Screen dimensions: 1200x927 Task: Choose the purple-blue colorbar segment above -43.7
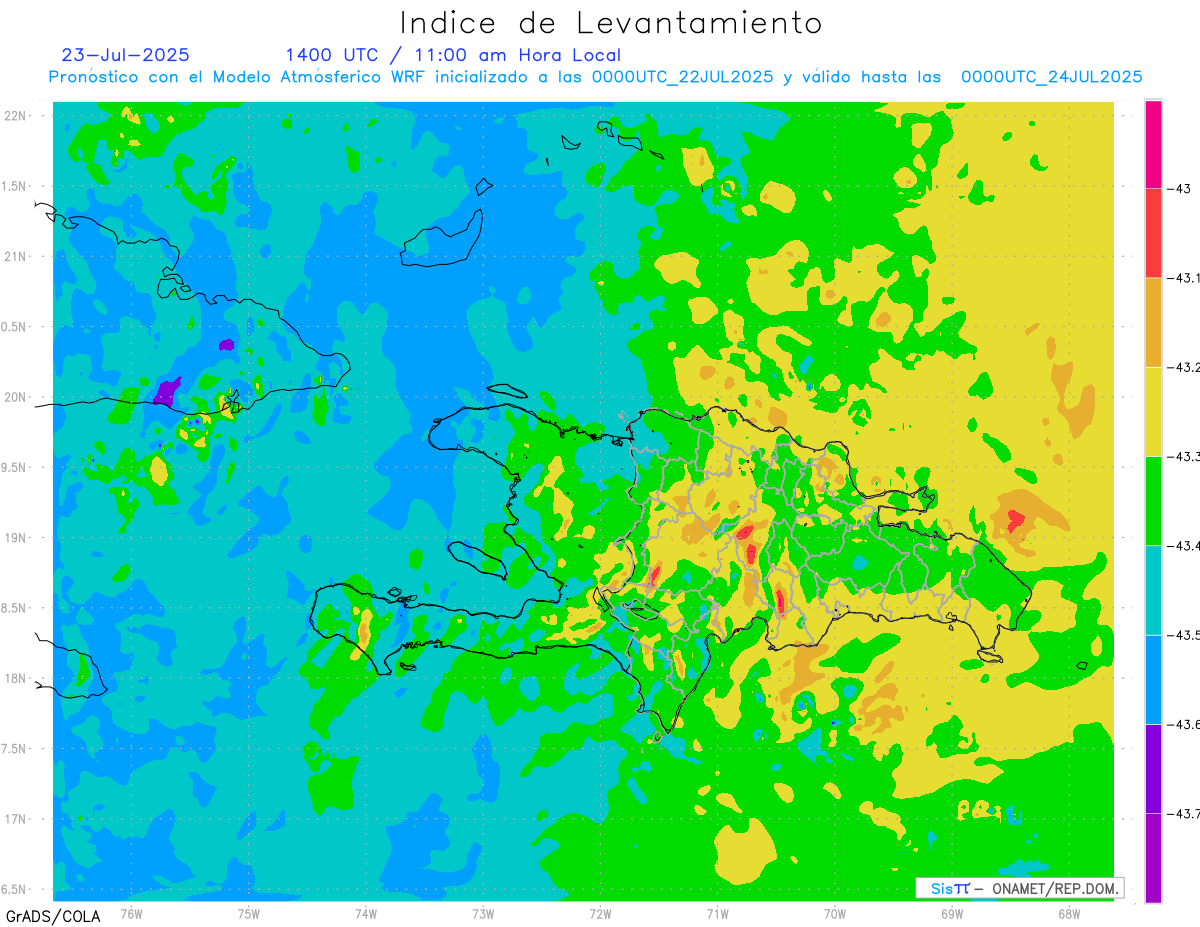pyautogui.click(x=1153, y=768)
